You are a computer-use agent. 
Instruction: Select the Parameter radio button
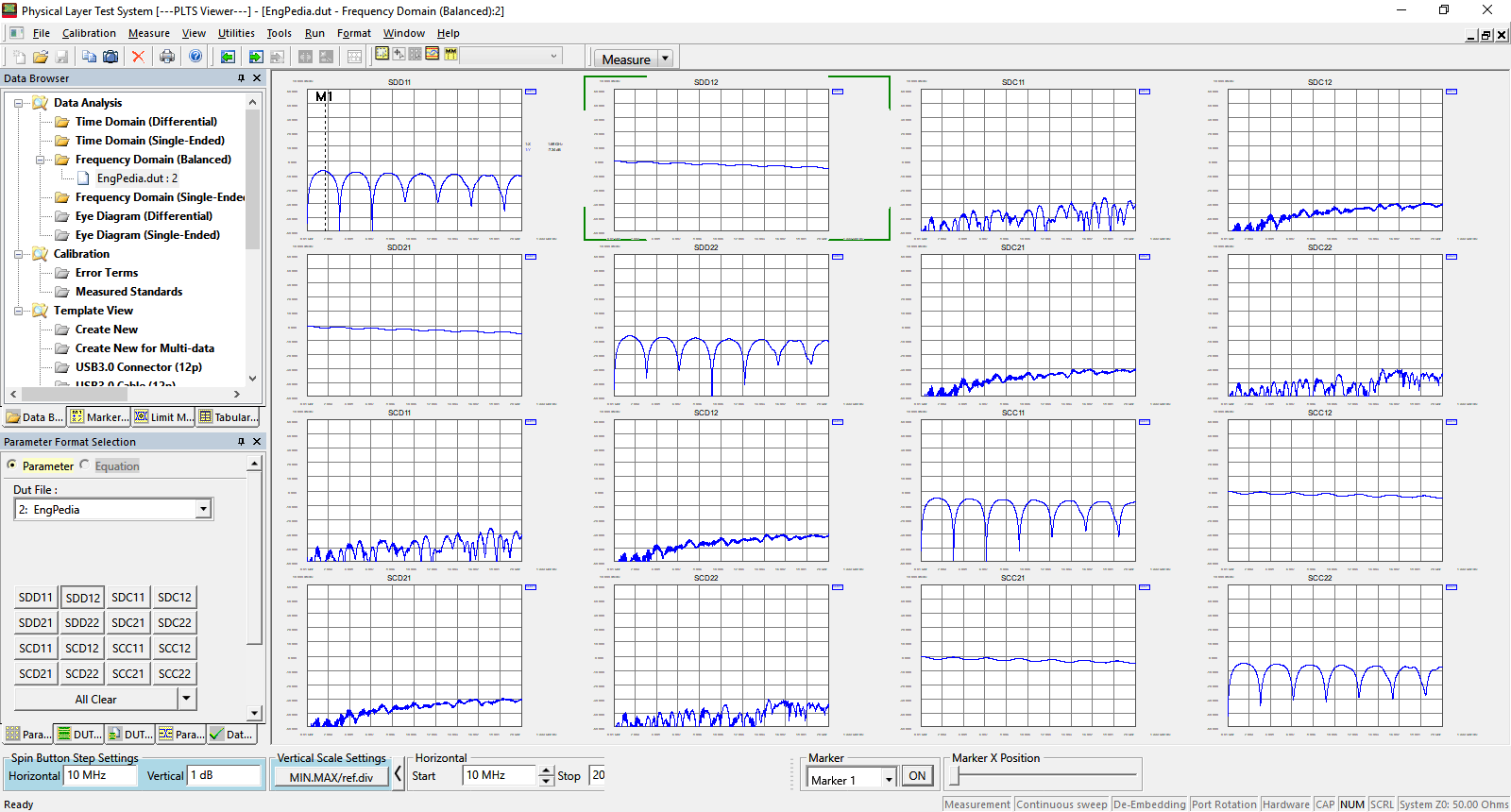12,465
